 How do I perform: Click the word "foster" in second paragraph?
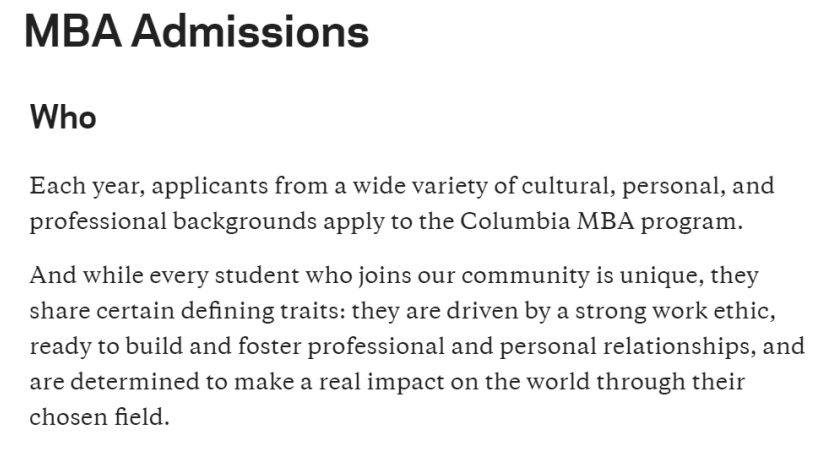click(x=268, y=346)
